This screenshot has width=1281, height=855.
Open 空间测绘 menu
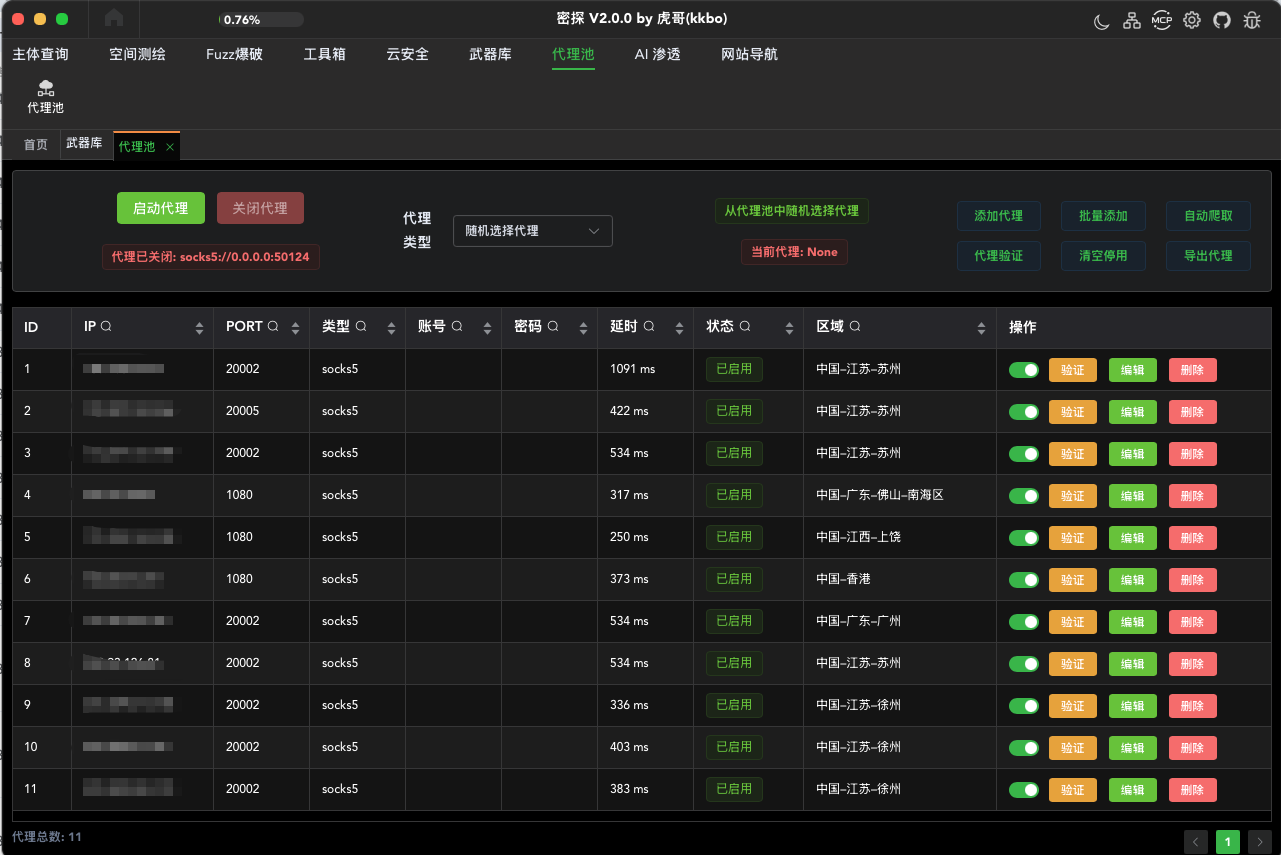(137, 54)
